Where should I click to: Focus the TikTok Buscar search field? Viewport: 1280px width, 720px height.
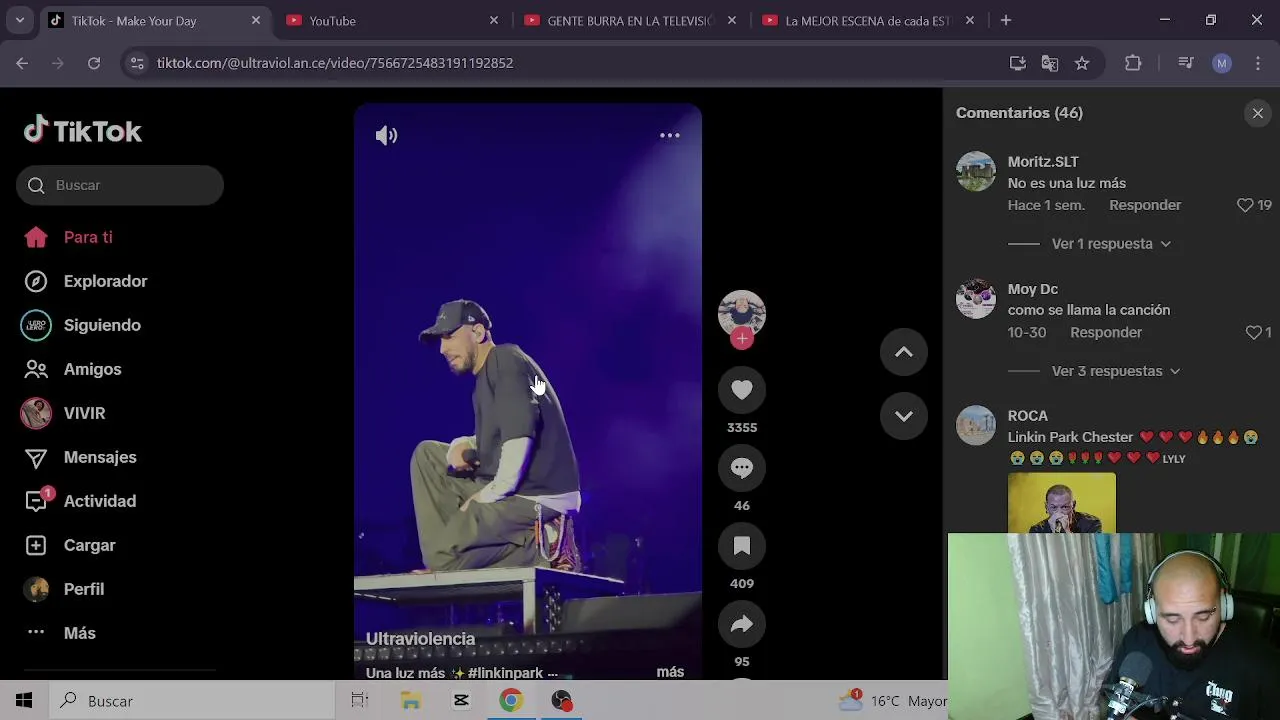tap(120, 185)
